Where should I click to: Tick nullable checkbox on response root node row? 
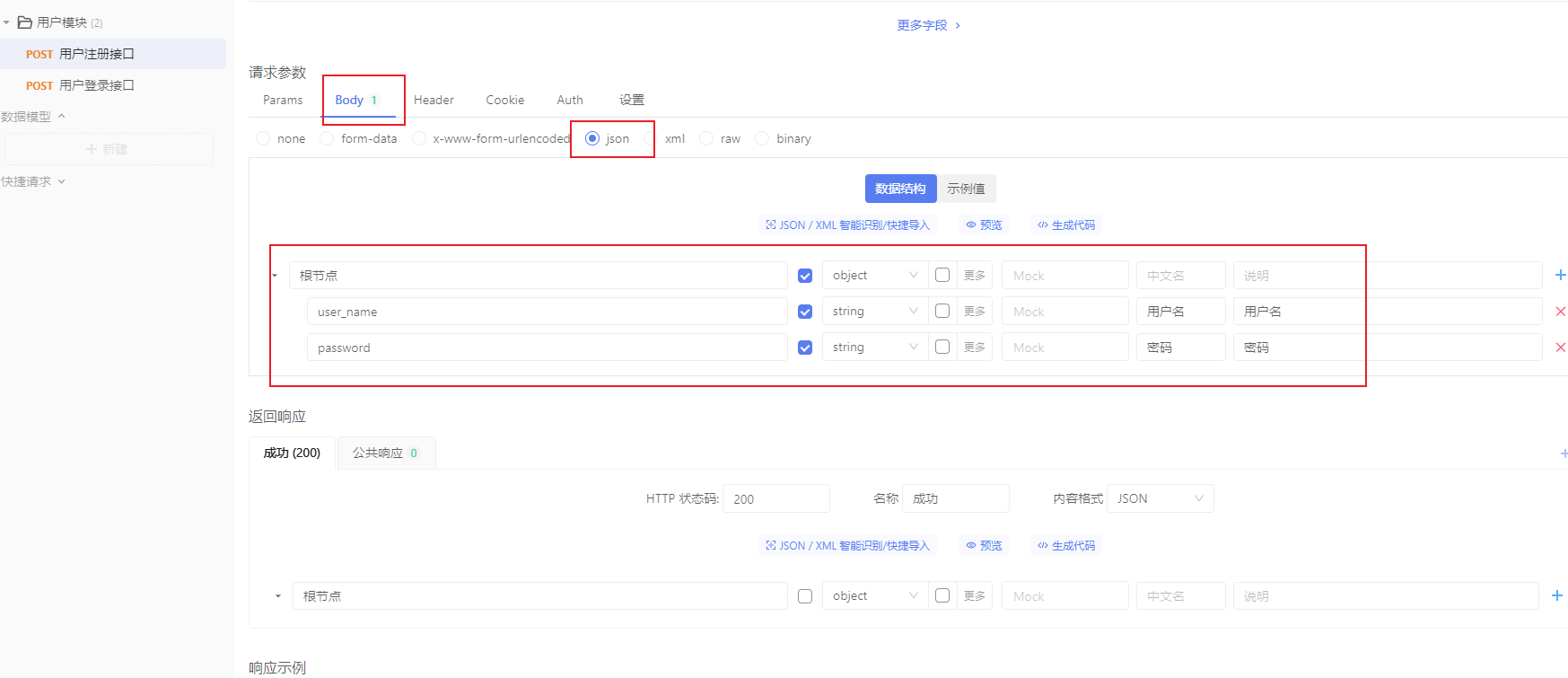[x=942, y=595]
